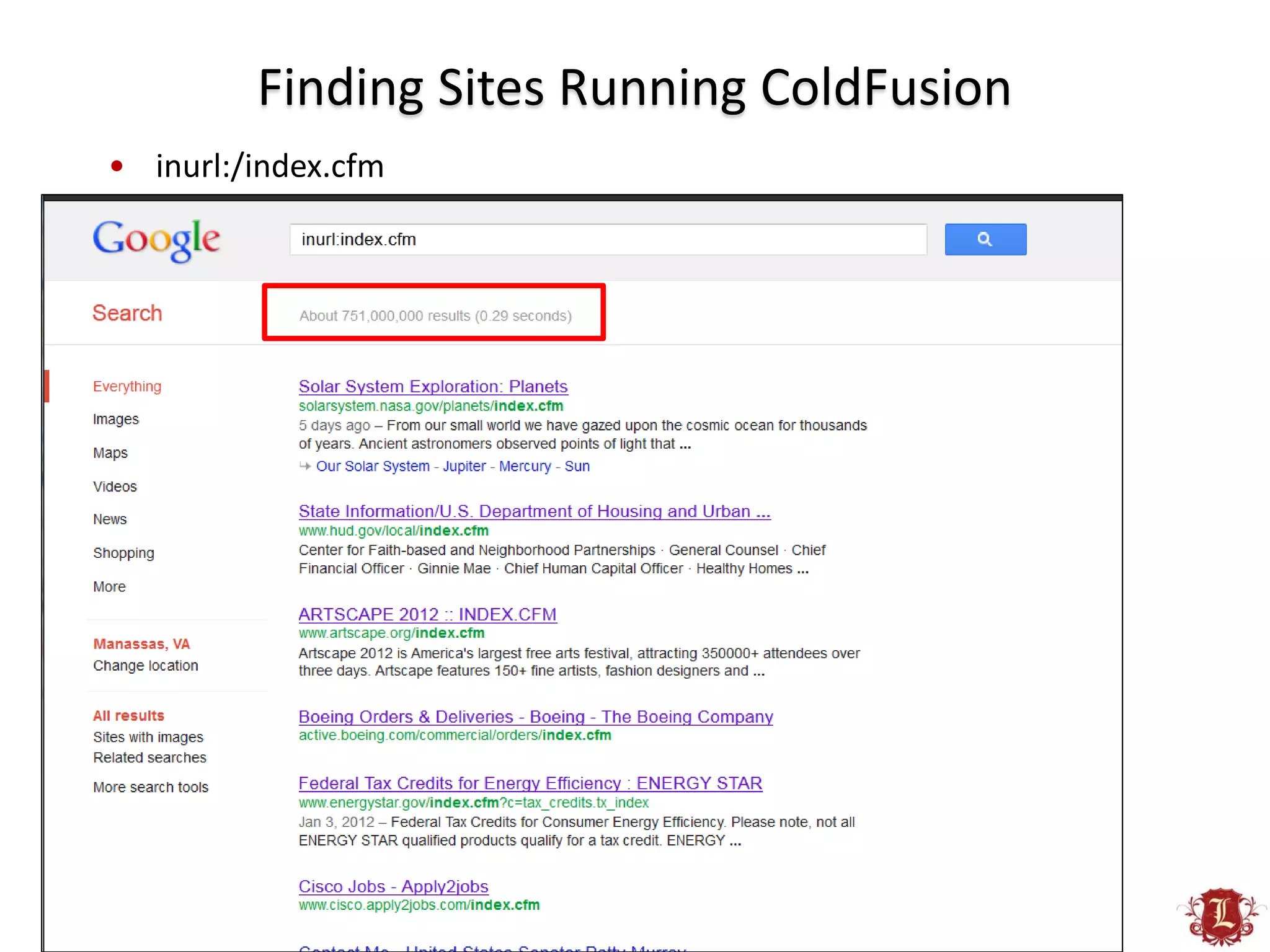Open the Sun sublink
Screen dimensions: 1270x952
(577, 466)
